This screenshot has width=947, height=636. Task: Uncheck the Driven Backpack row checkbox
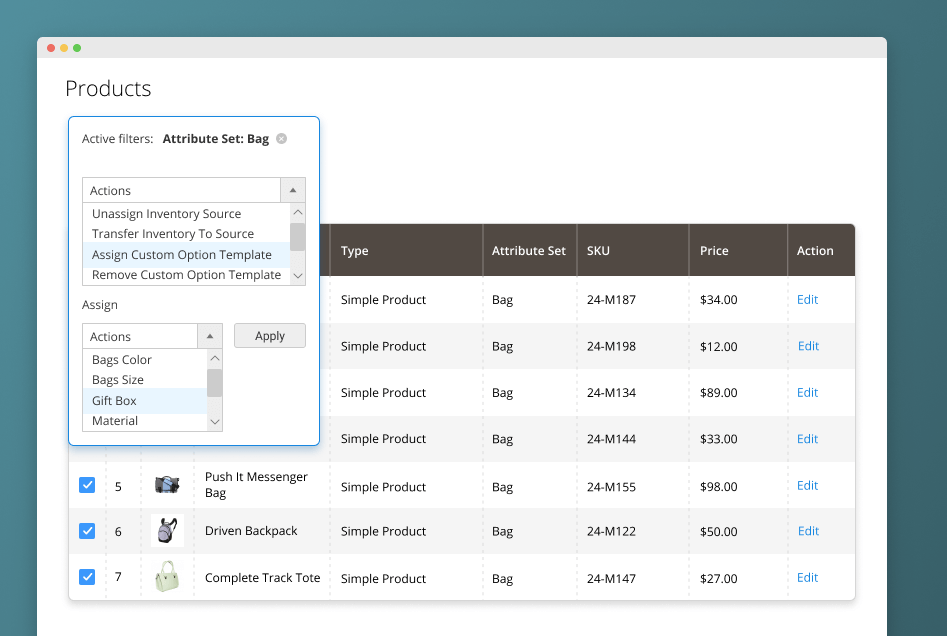pos(87,531)
